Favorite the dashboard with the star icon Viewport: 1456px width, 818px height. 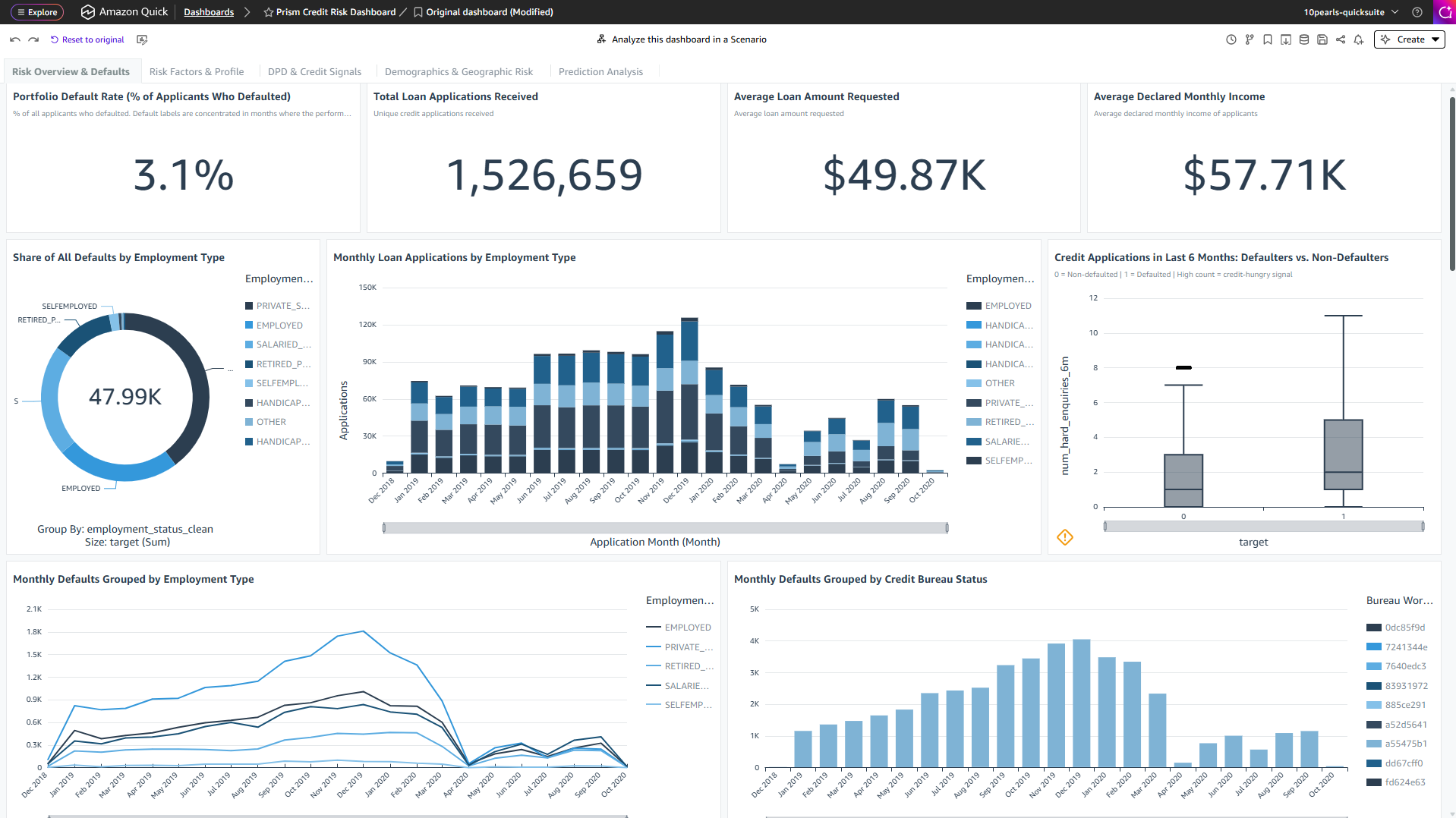point(269,12)
